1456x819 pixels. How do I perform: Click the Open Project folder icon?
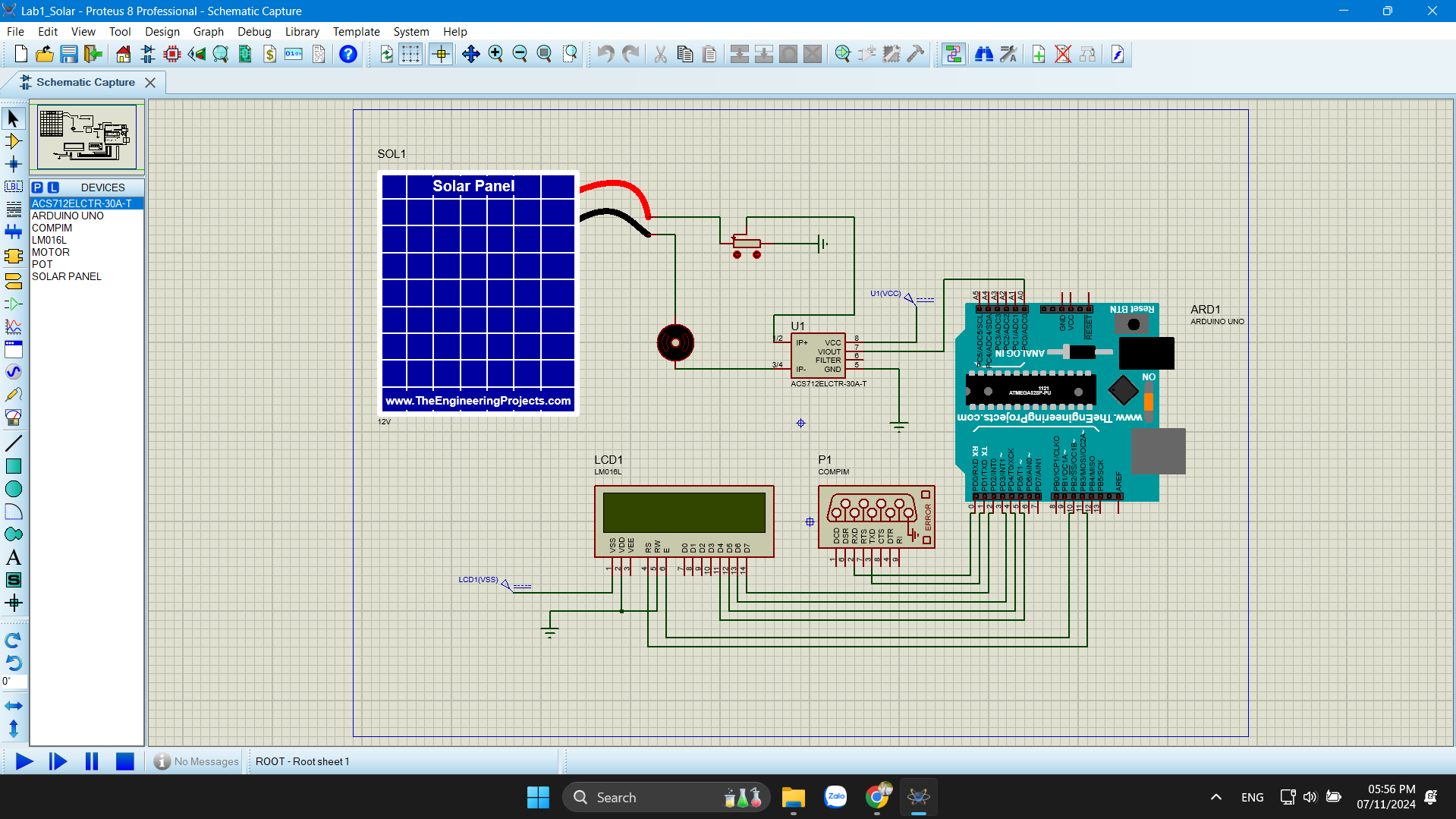point(45,54)
